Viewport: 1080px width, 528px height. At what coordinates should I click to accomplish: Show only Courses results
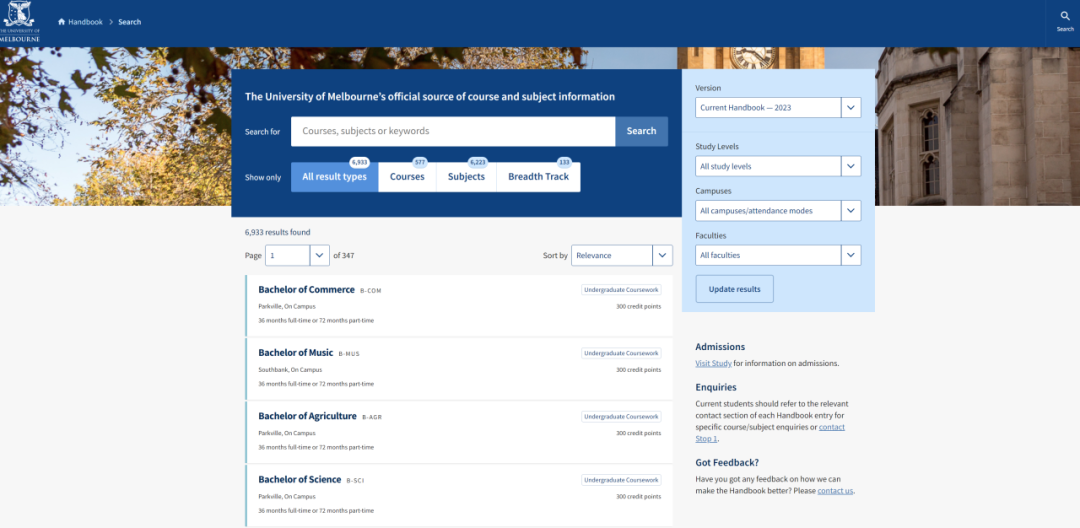[407, 177]
